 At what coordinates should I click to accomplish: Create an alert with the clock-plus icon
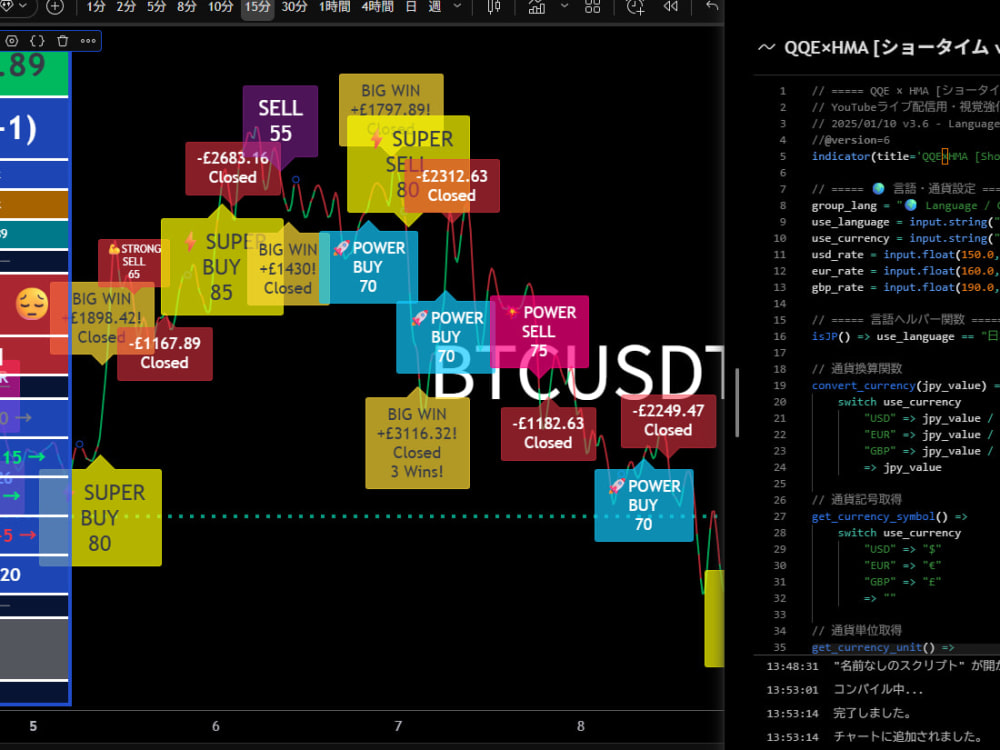click(635, 7)
